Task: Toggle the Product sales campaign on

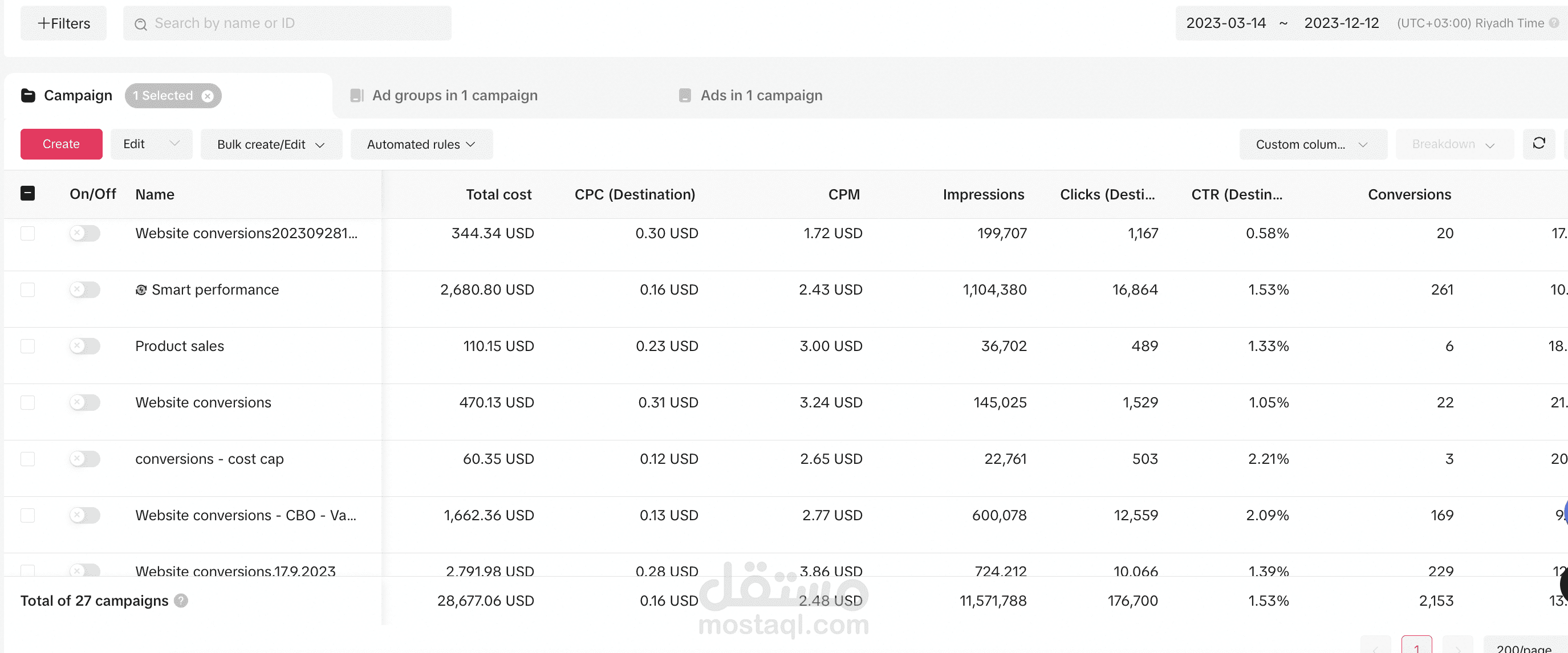Action: (84, 346)
